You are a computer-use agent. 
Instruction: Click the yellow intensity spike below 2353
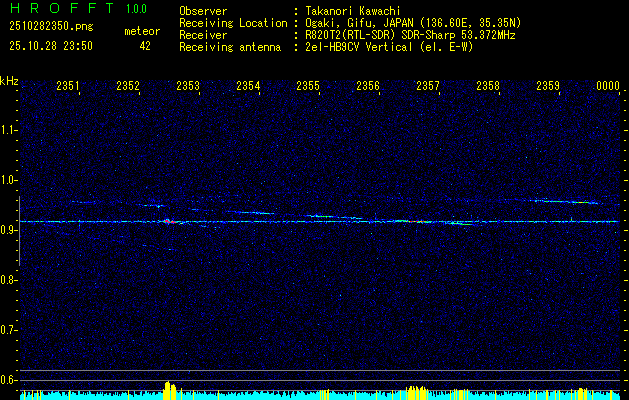[170, 390]
